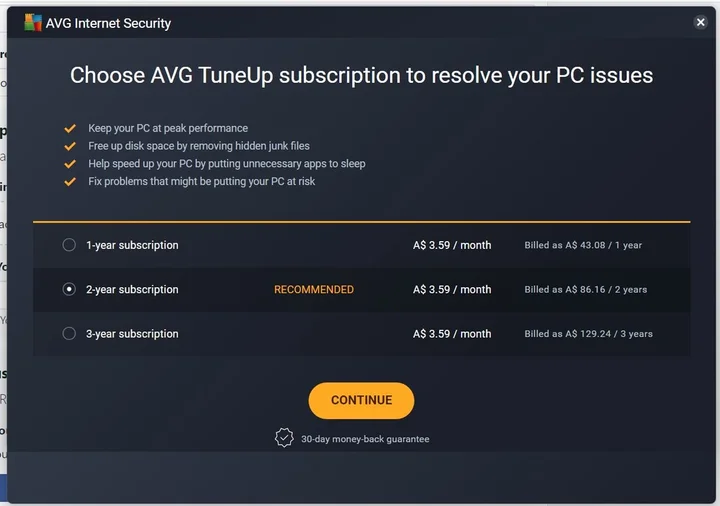720x506 pixels.
Task: Click the 3-year subscription label
Action: (x=132, y=334)
